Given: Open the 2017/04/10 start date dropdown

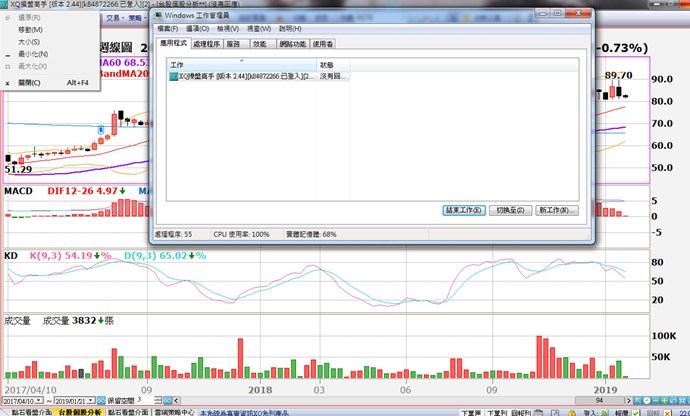Looking at the screenshot, I should 40,399.
